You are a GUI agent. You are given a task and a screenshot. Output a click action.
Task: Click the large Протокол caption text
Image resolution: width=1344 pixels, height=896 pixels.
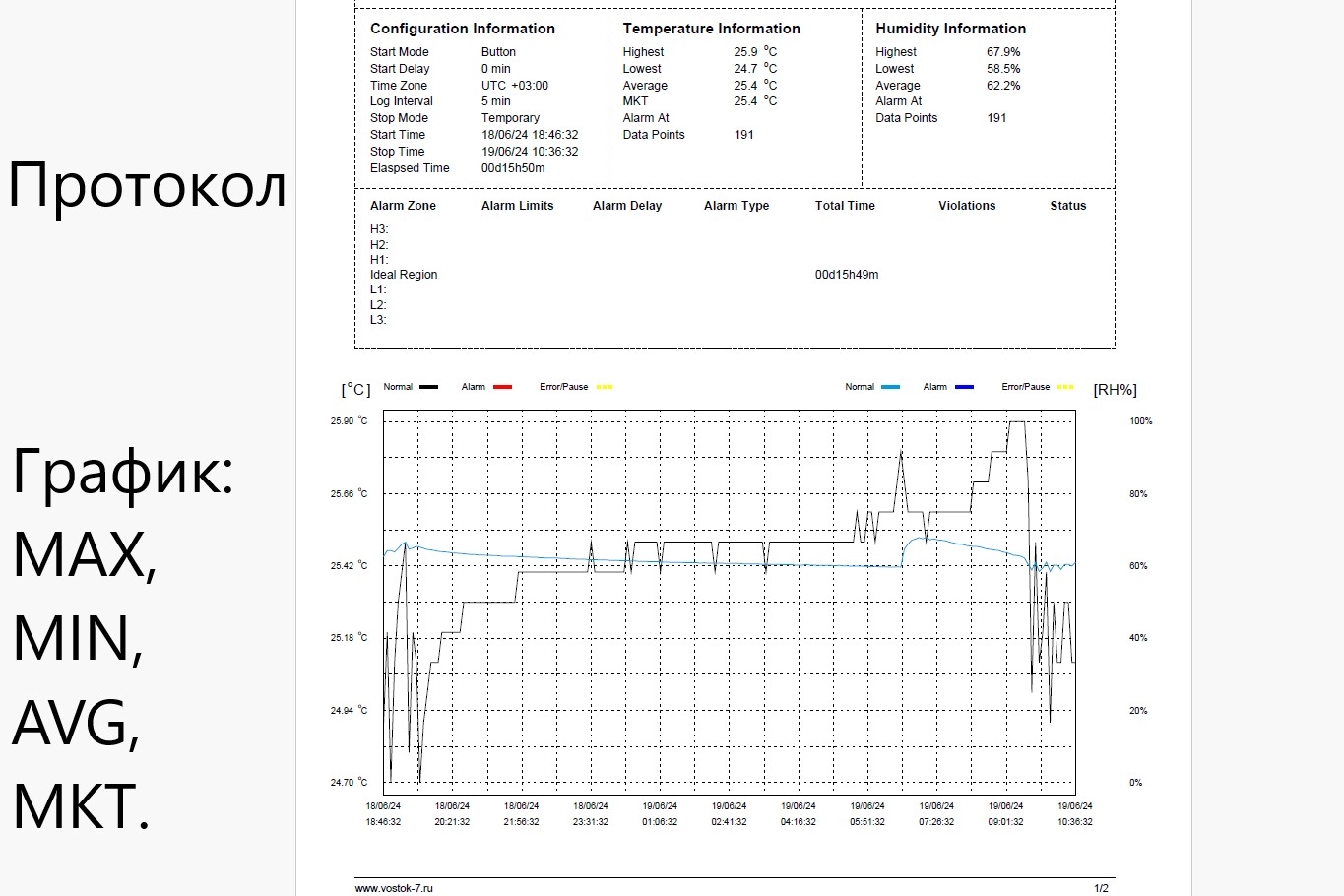tap(148, 185)
